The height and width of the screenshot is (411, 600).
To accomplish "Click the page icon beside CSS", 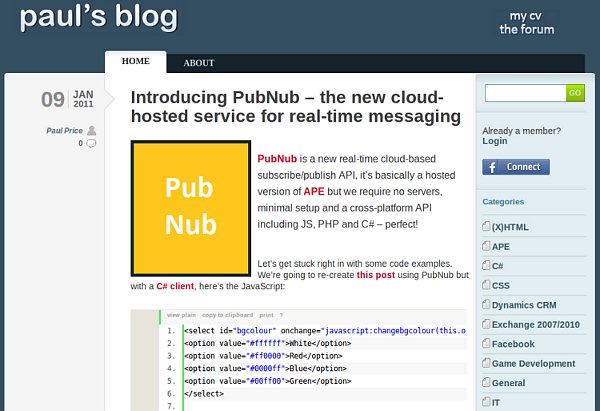I will [x=486, y=284].
